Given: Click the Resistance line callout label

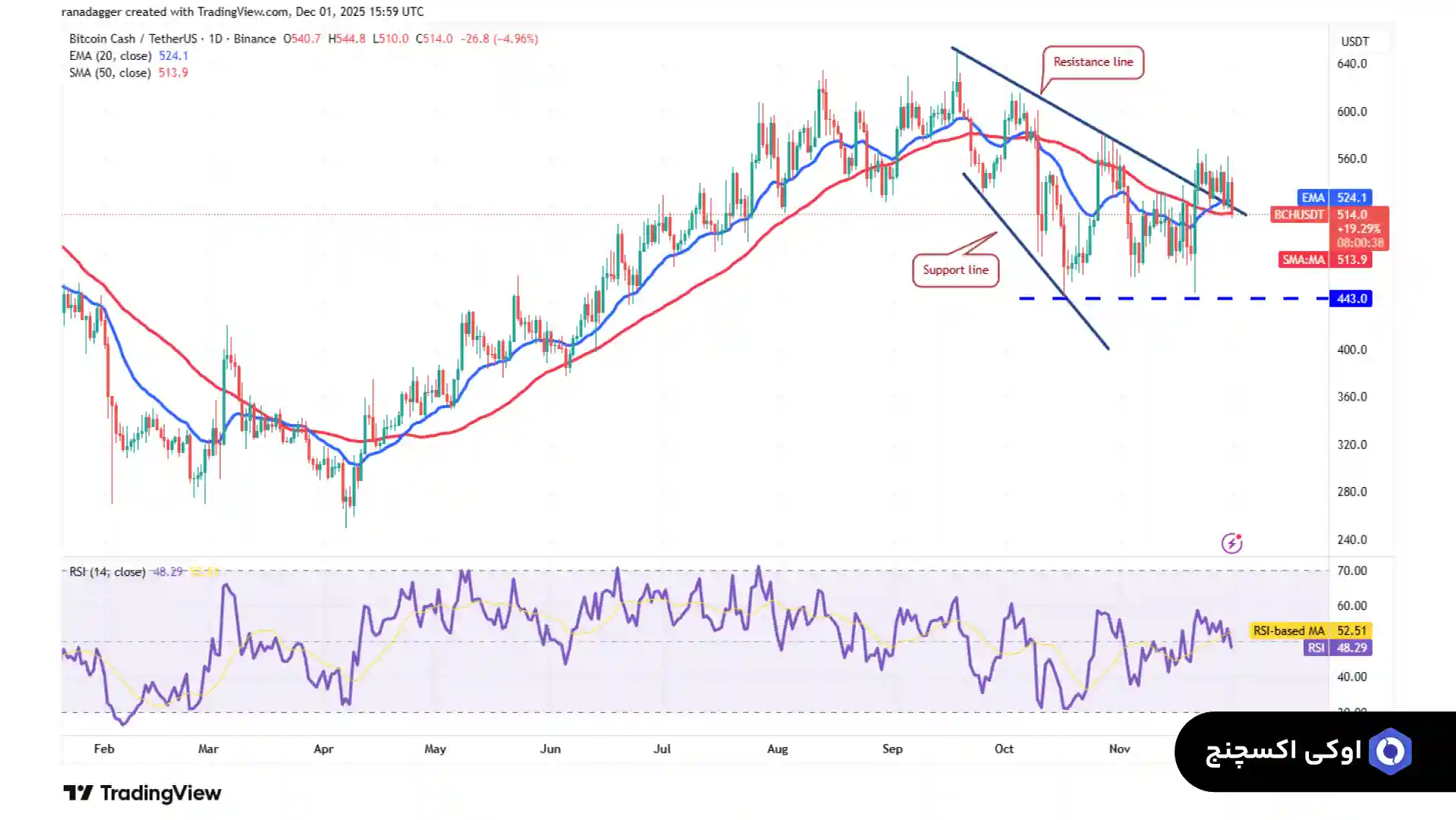Looking at the screenshot, I should pyautogui.click(x=1093, y=62).
